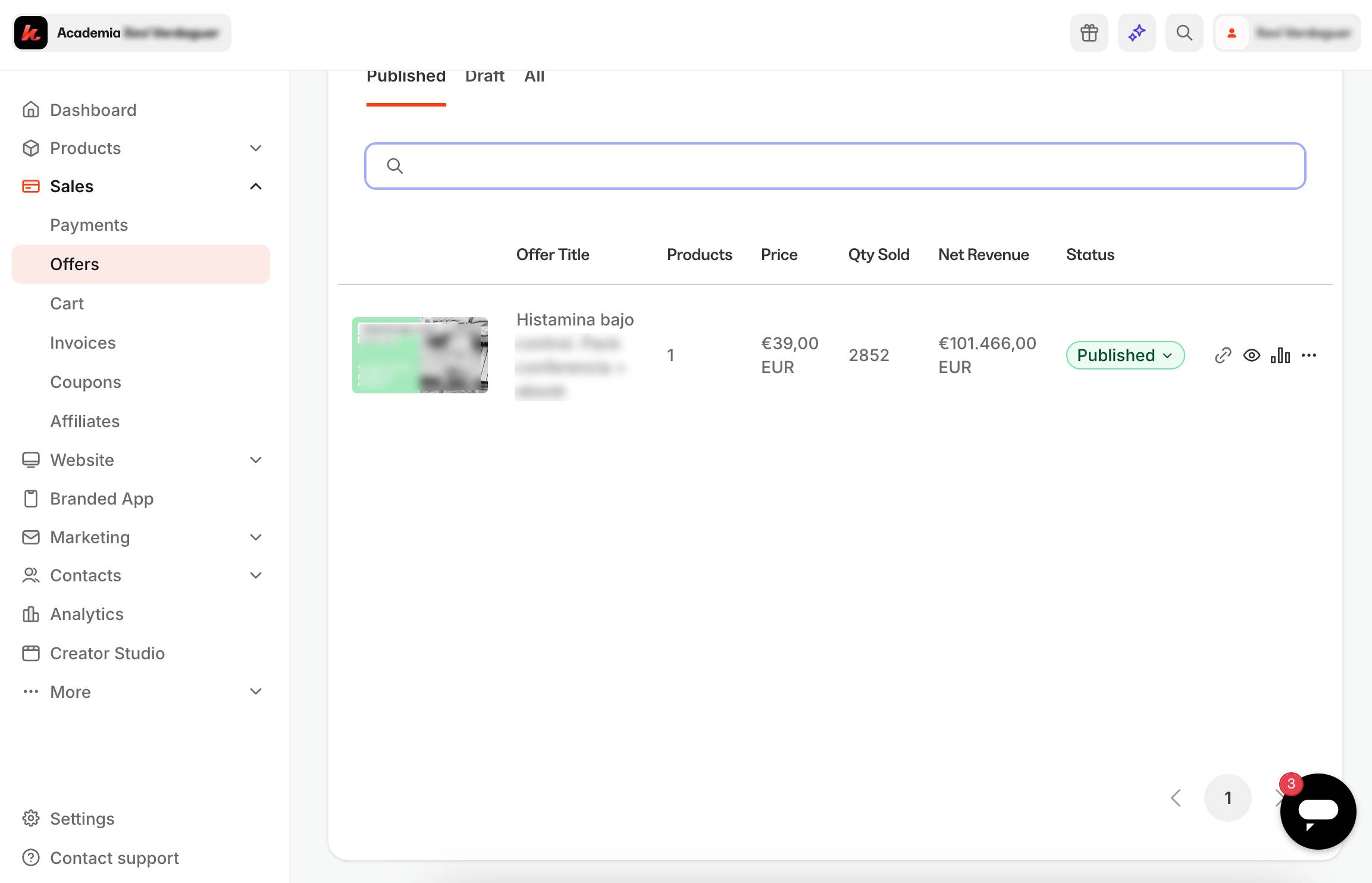Screen dimensions: 1372x883
Task: Open the three-dot offer options menu
Action: coord(1309,355)
